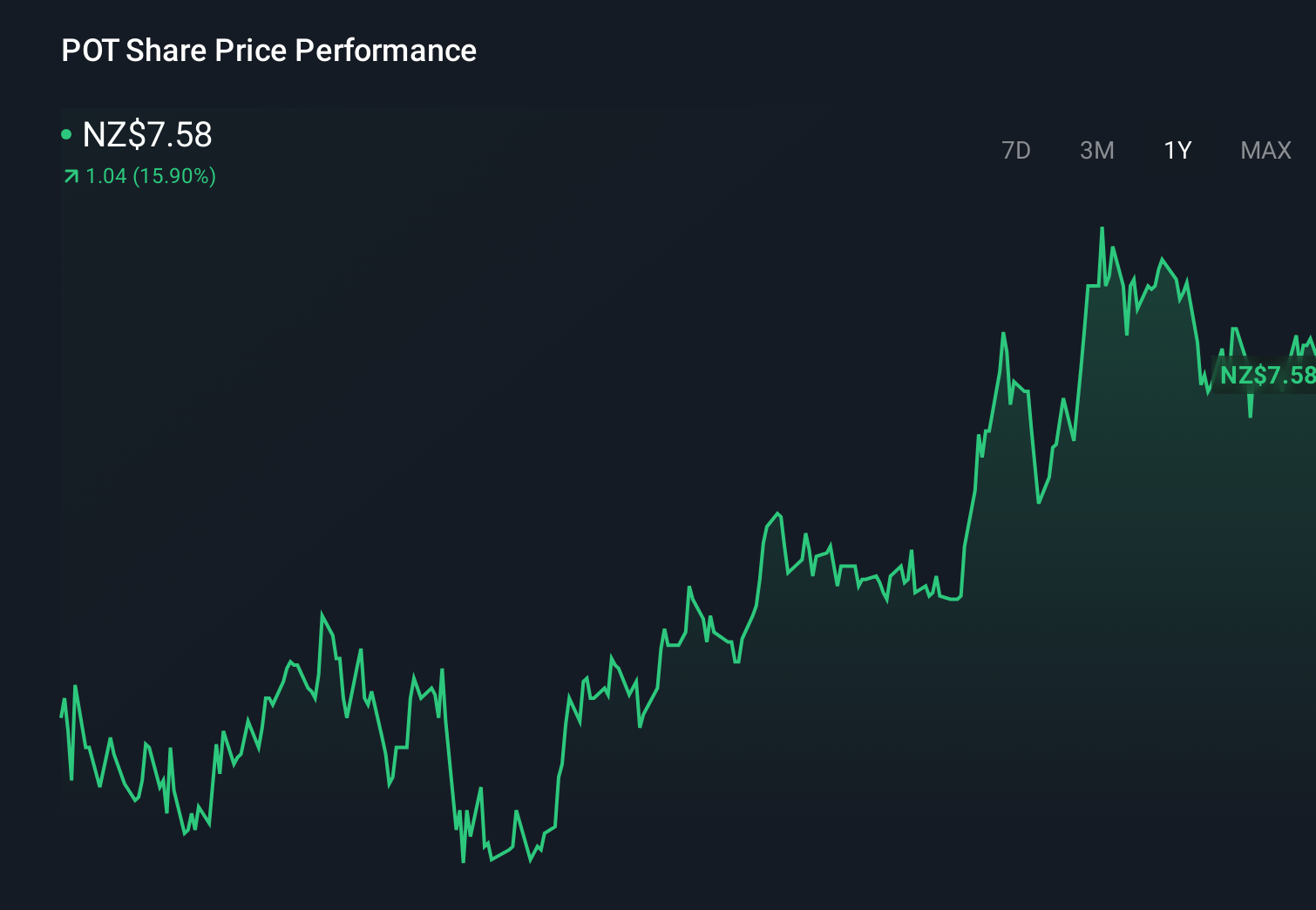Enable the 3M range filter

click(1097, 150)
